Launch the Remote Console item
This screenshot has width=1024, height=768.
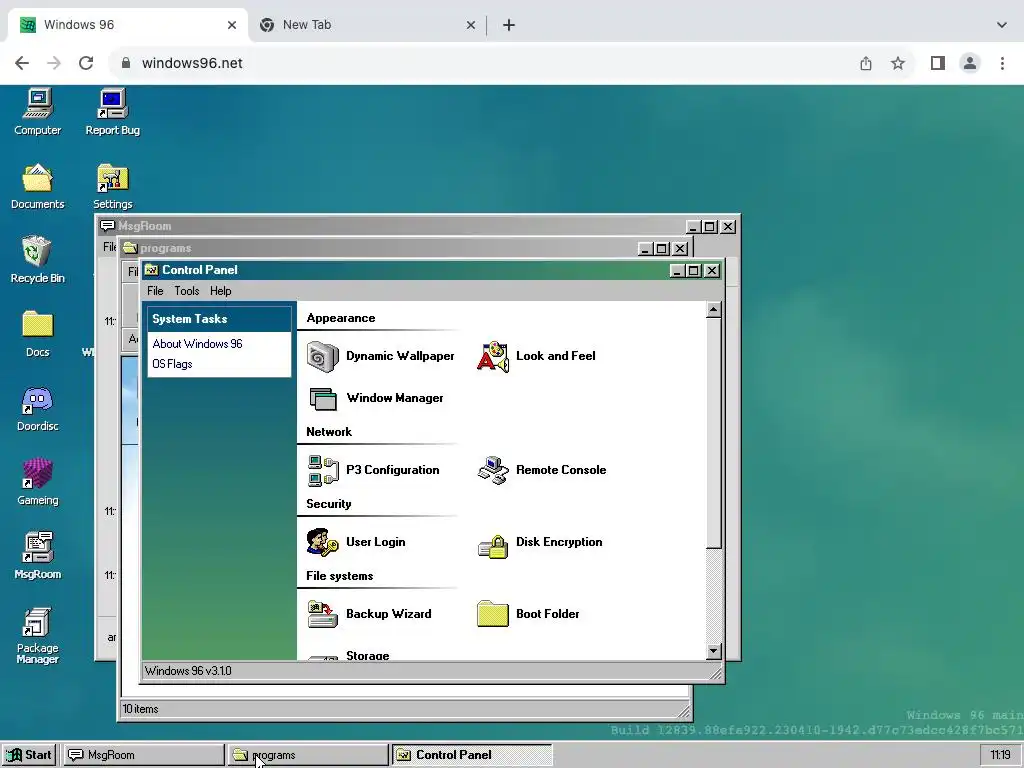click(542, 470)
